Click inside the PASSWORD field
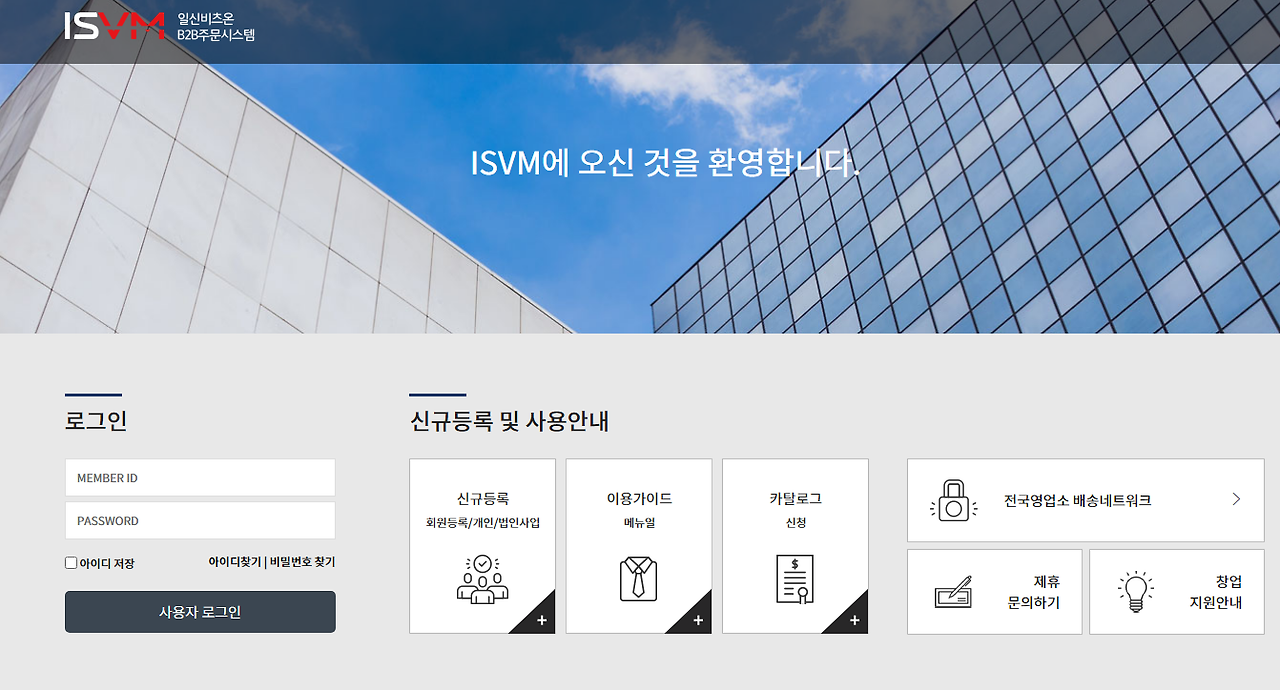Image resolution: width=1280 pixels, height=690 pixels. (200, 520)
